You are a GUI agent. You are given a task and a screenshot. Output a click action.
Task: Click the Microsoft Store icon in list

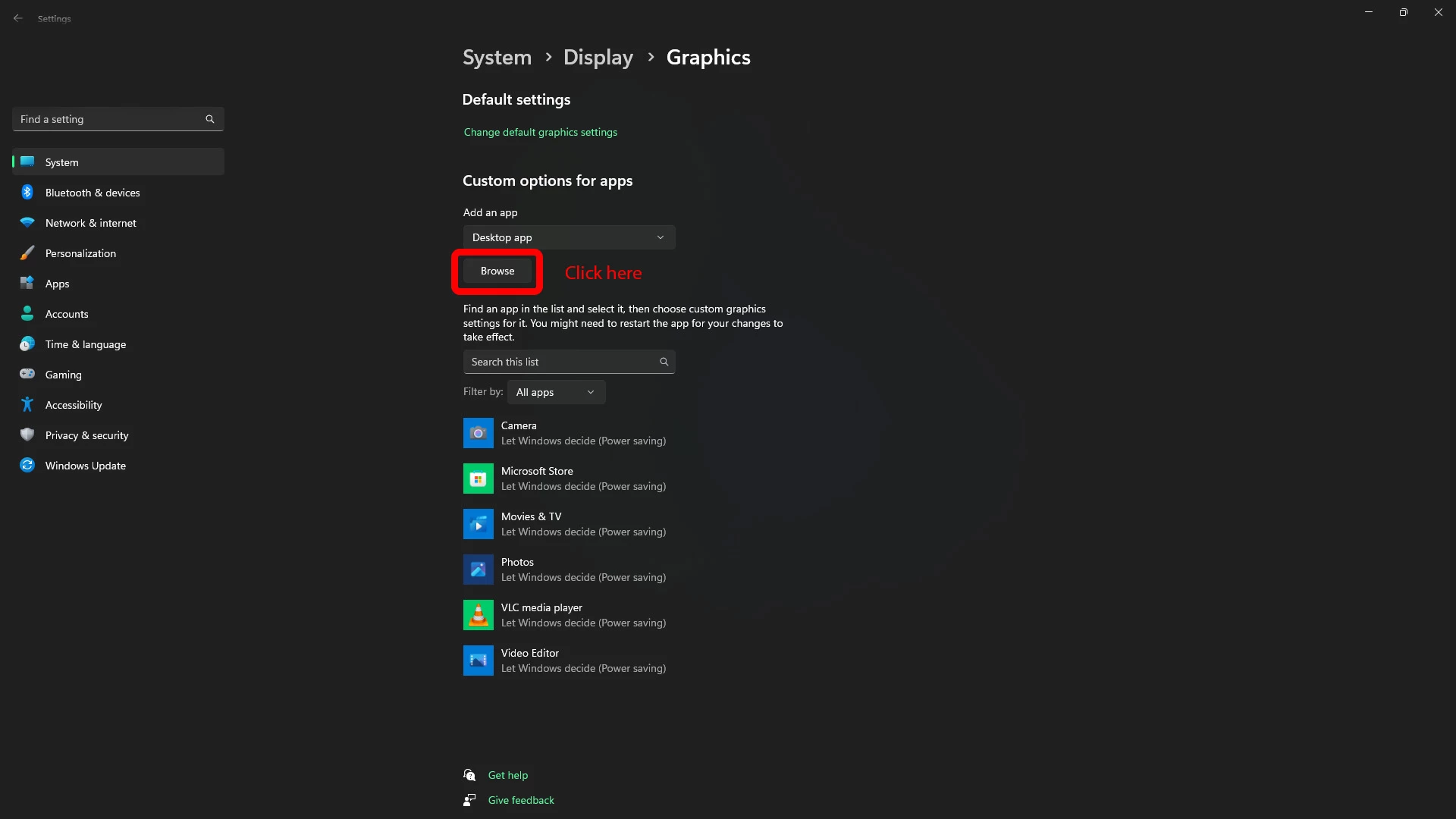click(x=478, y=479)
